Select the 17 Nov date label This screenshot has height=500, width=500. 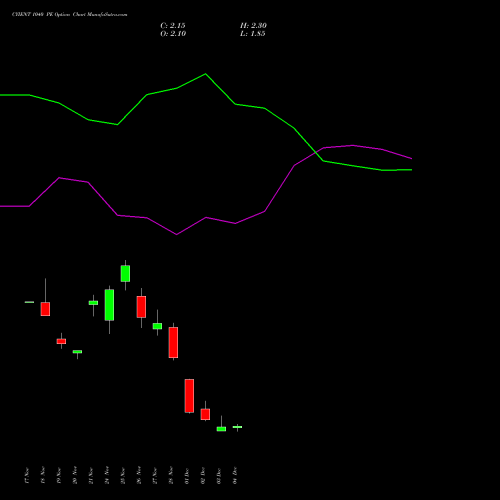[x=27, y=475]
